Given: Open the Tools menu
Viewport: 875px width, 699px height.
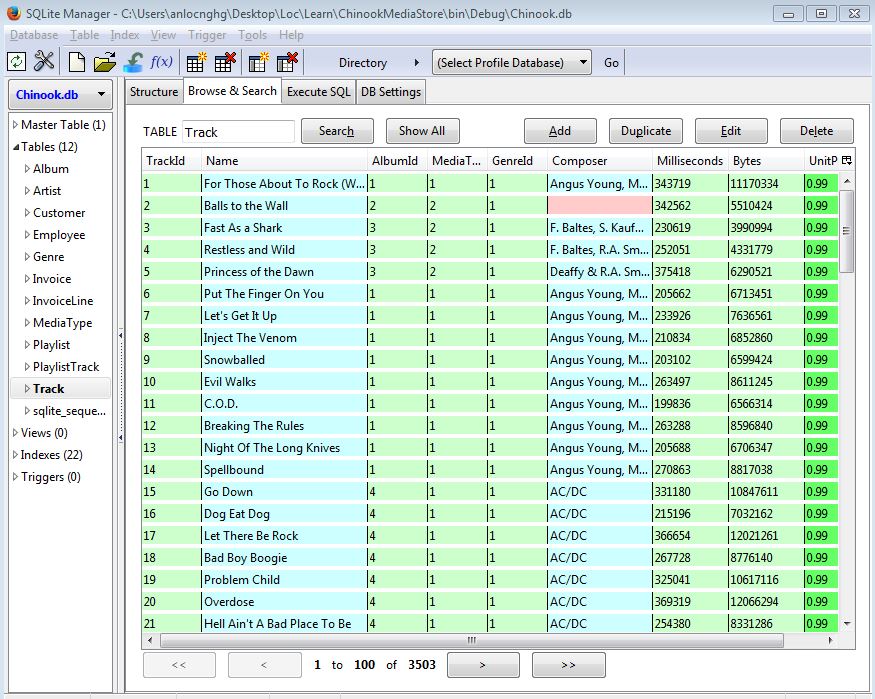Looking at the screenshot, I should tap(252, 35).
